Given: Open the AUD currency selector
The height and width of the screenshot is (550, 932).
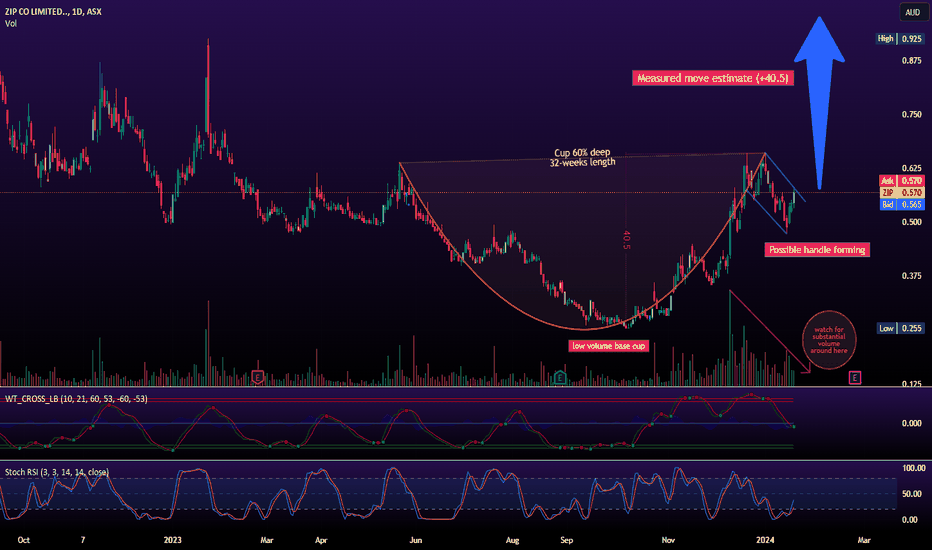Looking at the screenshot, I should pyautogui.click(x=912, y=12).
